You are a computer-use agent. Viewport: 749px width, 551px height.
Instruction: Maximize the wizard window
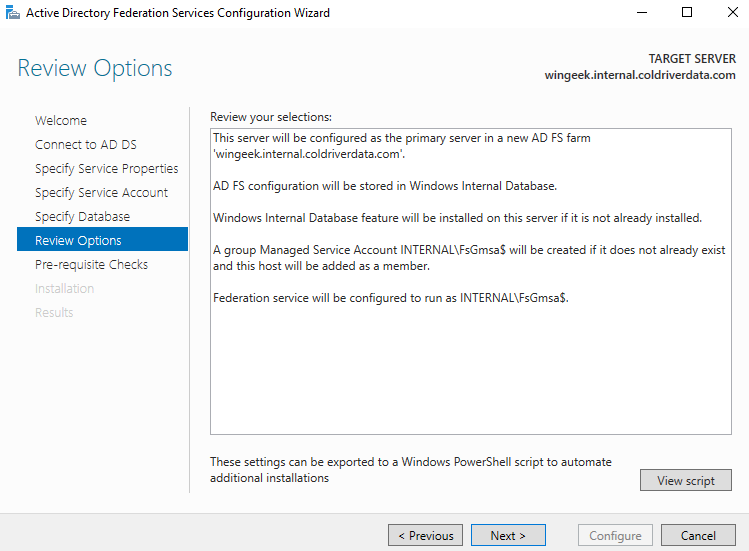[x=687, y=13]
